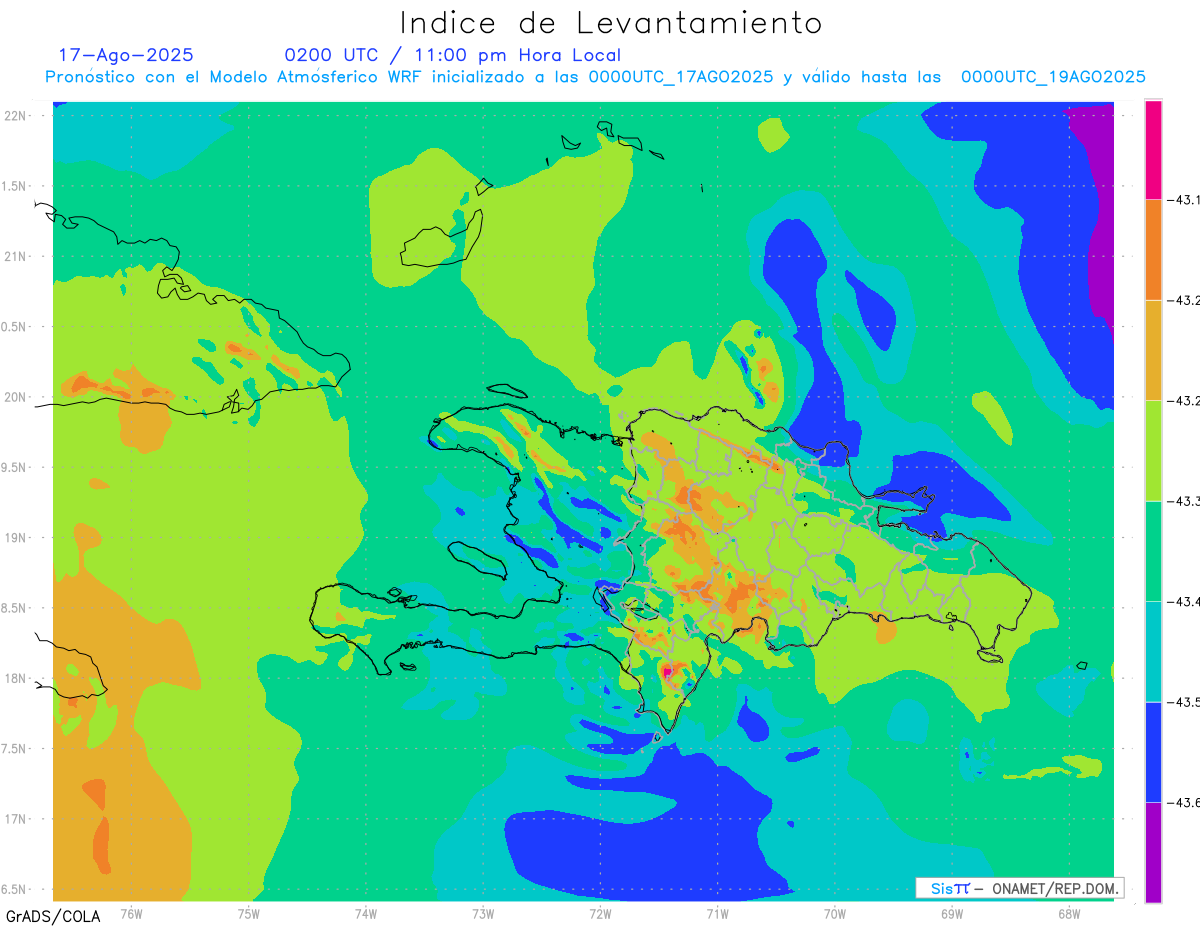
Task: Select the '7.5N' axis label
Action: [13, 749]
